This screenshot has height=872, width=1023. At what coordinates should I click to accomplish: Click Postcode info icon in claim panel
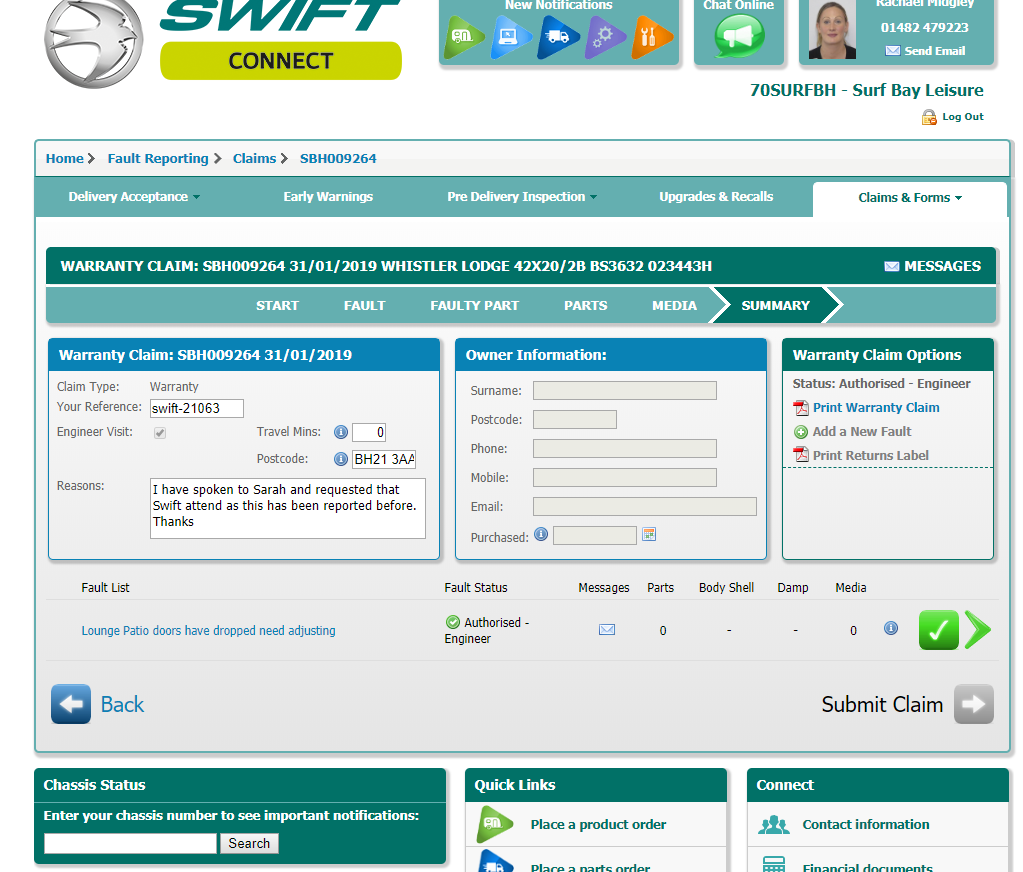pyautogui.click(x=341, y=459)
